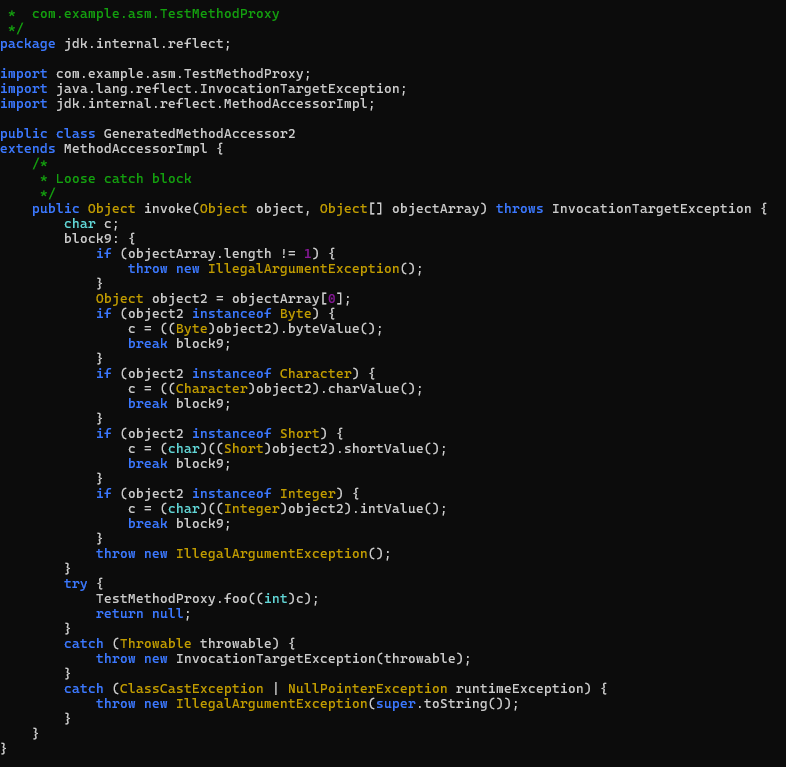Click the 'return null;' statement
This screenshot has width=786, height=767.
pyautogui.click(x=143, y=614)
